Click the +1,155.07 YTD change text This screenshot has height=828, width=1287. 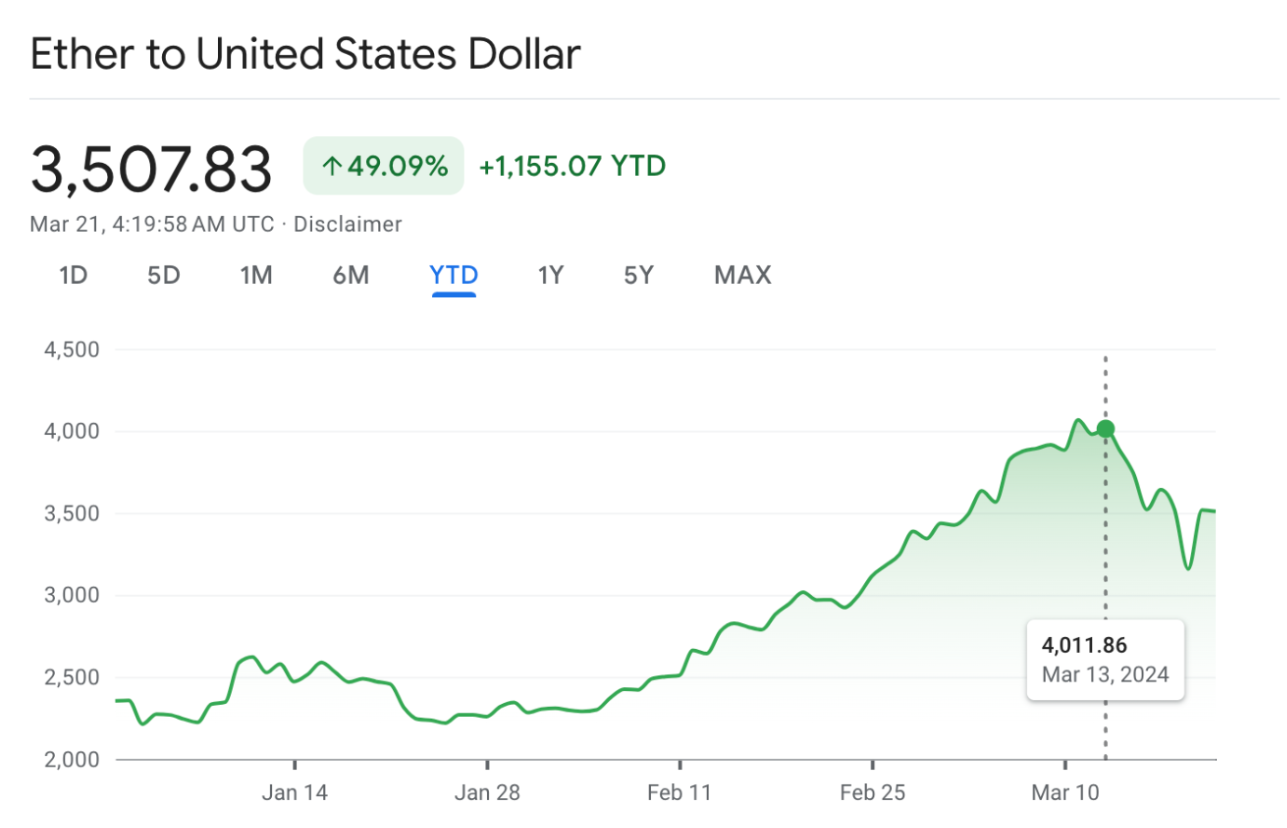click(572, 166)
